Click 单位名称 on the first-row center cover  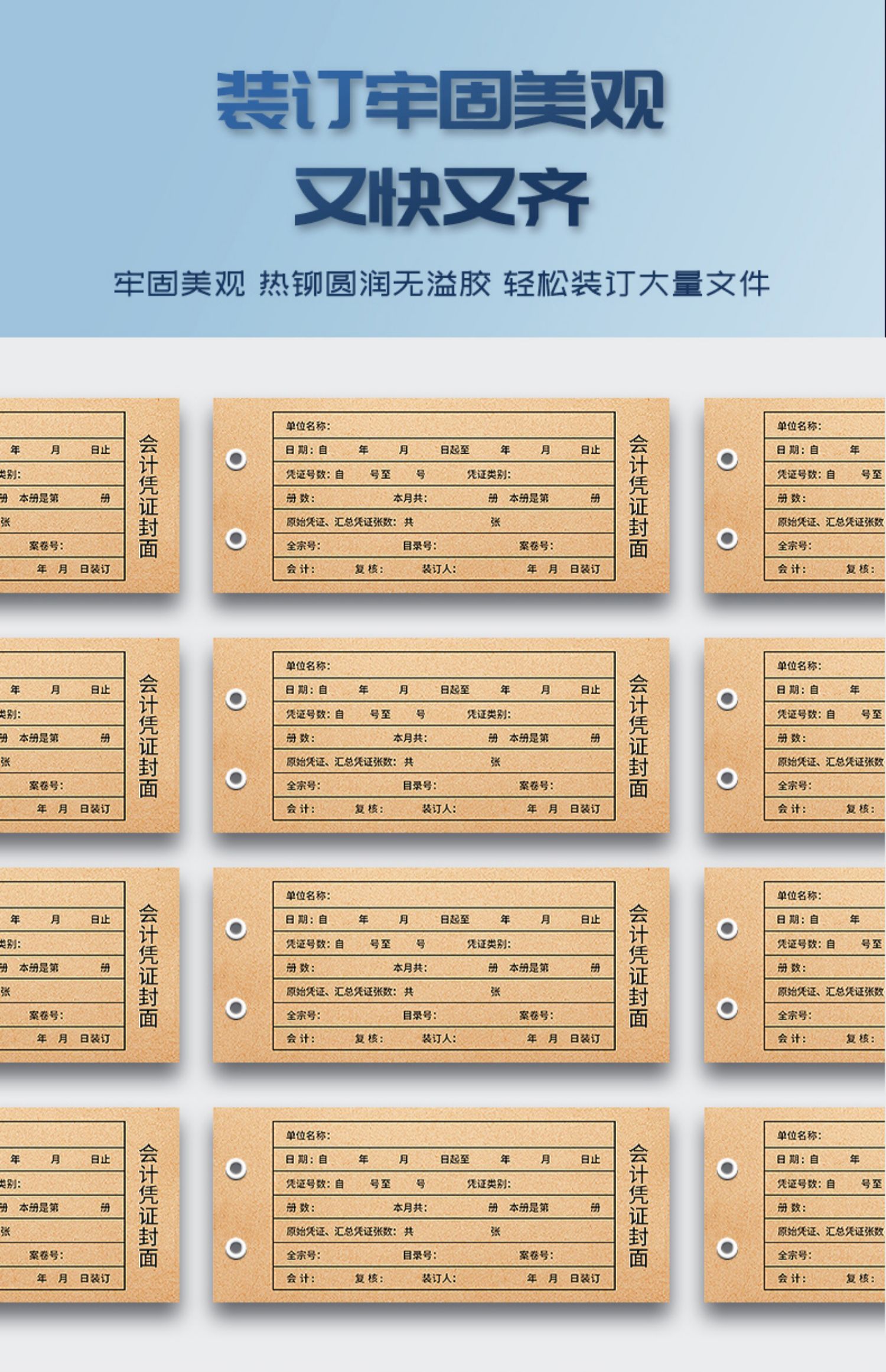pos(308,425)
